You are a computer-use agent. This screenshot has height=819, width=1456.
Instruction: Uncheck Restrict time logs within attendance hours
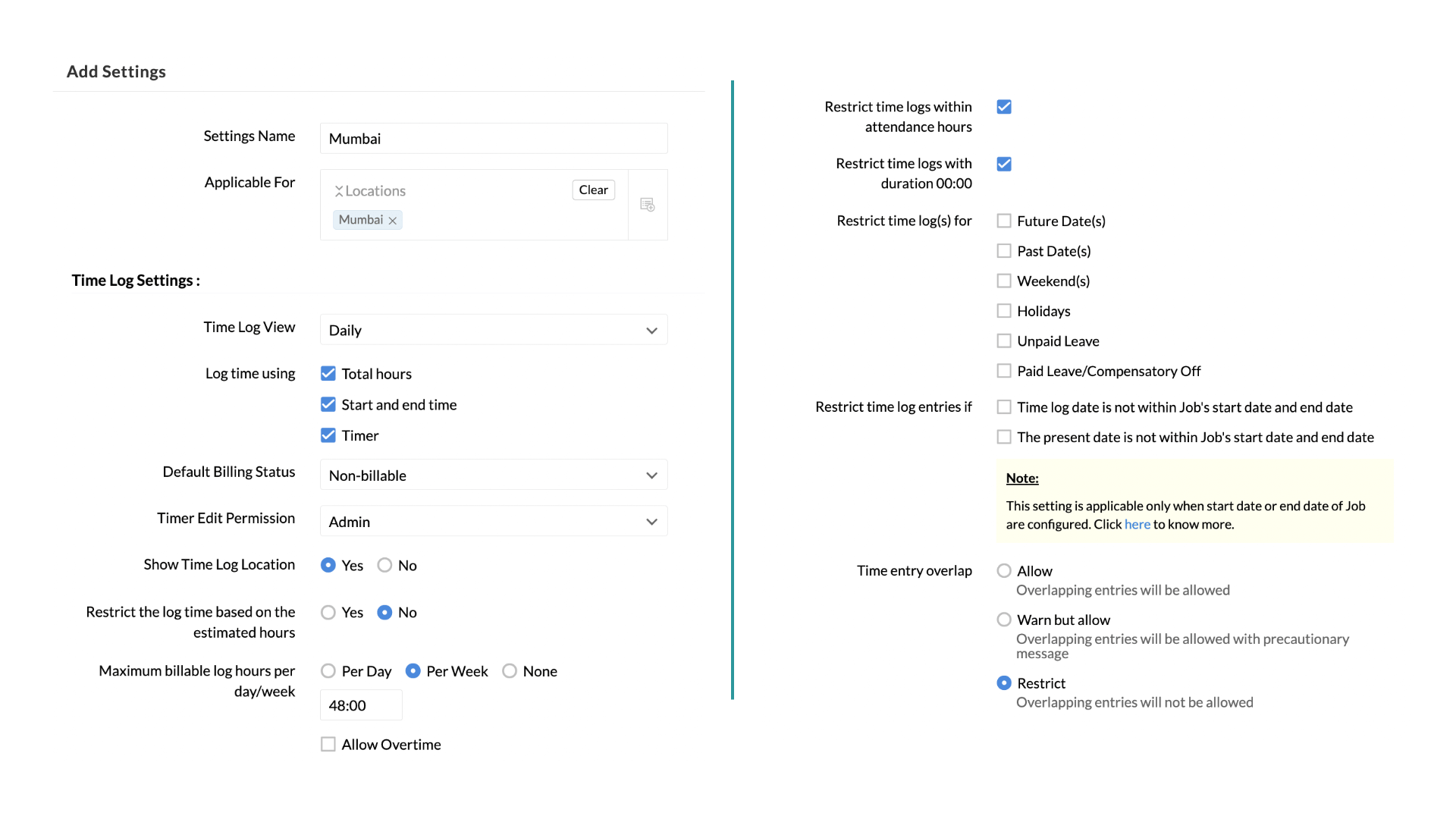click(x=1004, y=107)
